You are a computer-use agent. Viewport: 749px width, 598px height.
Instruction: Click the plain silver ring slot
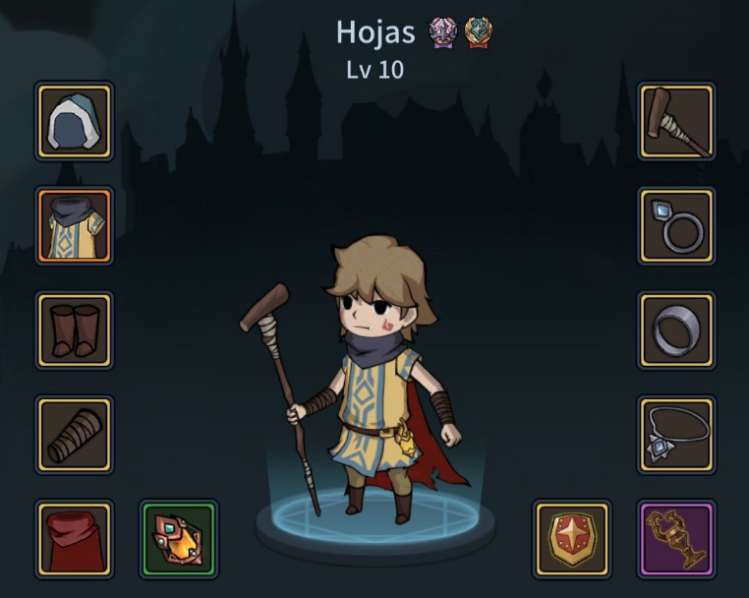click(x=676, y=330)
